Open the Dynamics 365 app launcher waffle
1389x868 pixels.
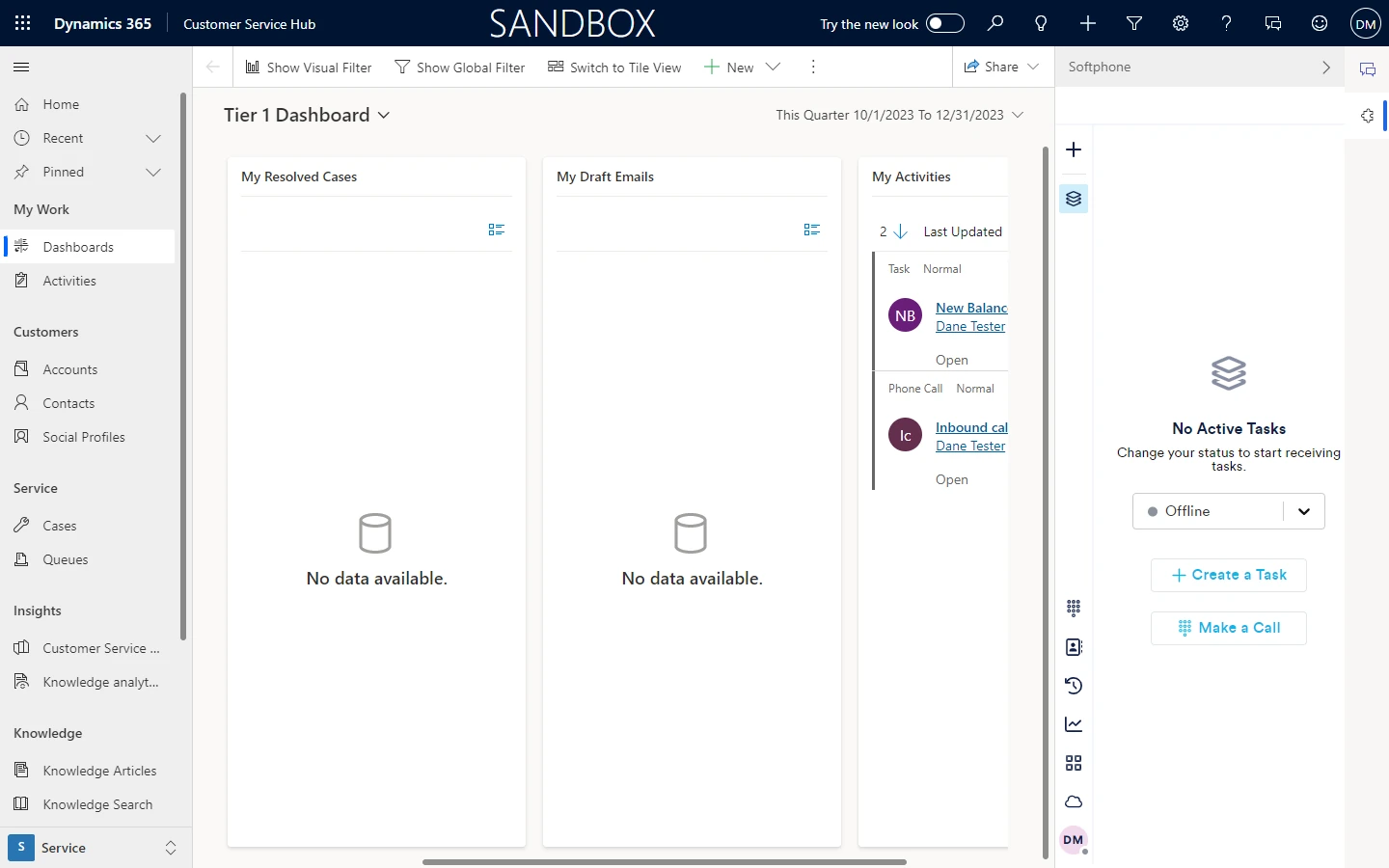(23, 23)
